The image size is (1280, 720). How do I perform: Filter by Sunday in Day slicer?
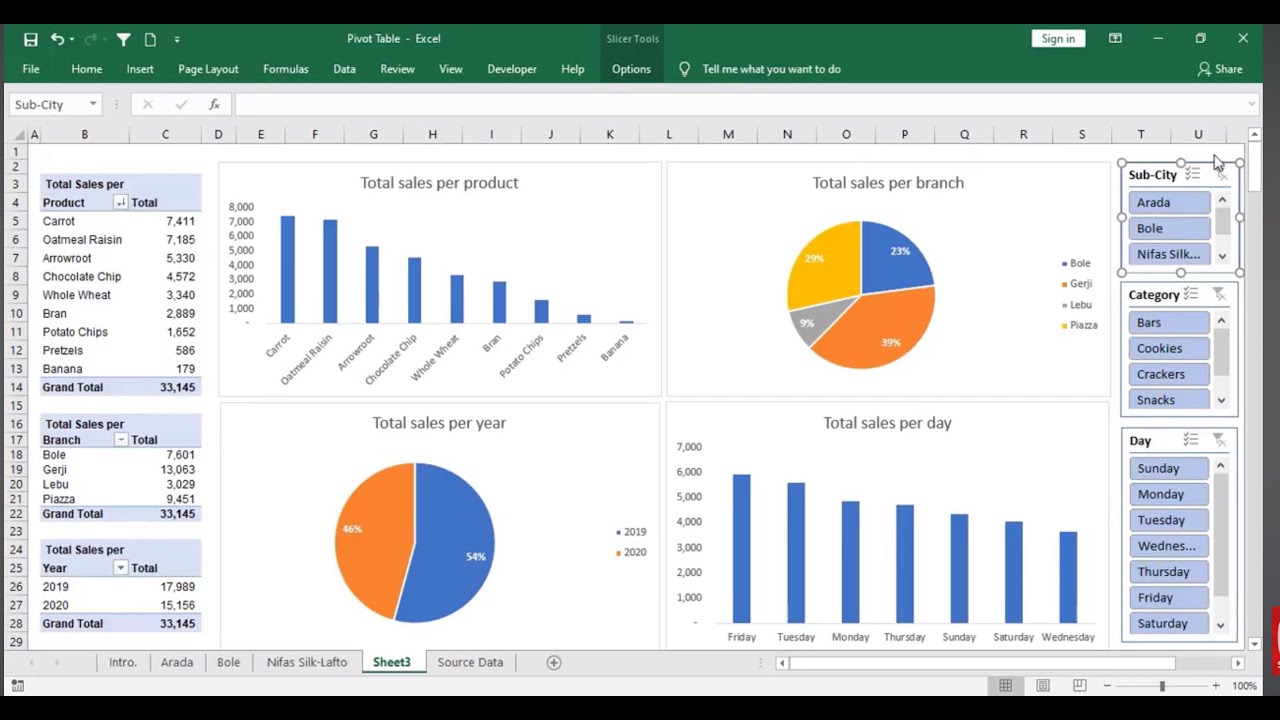1169,468
